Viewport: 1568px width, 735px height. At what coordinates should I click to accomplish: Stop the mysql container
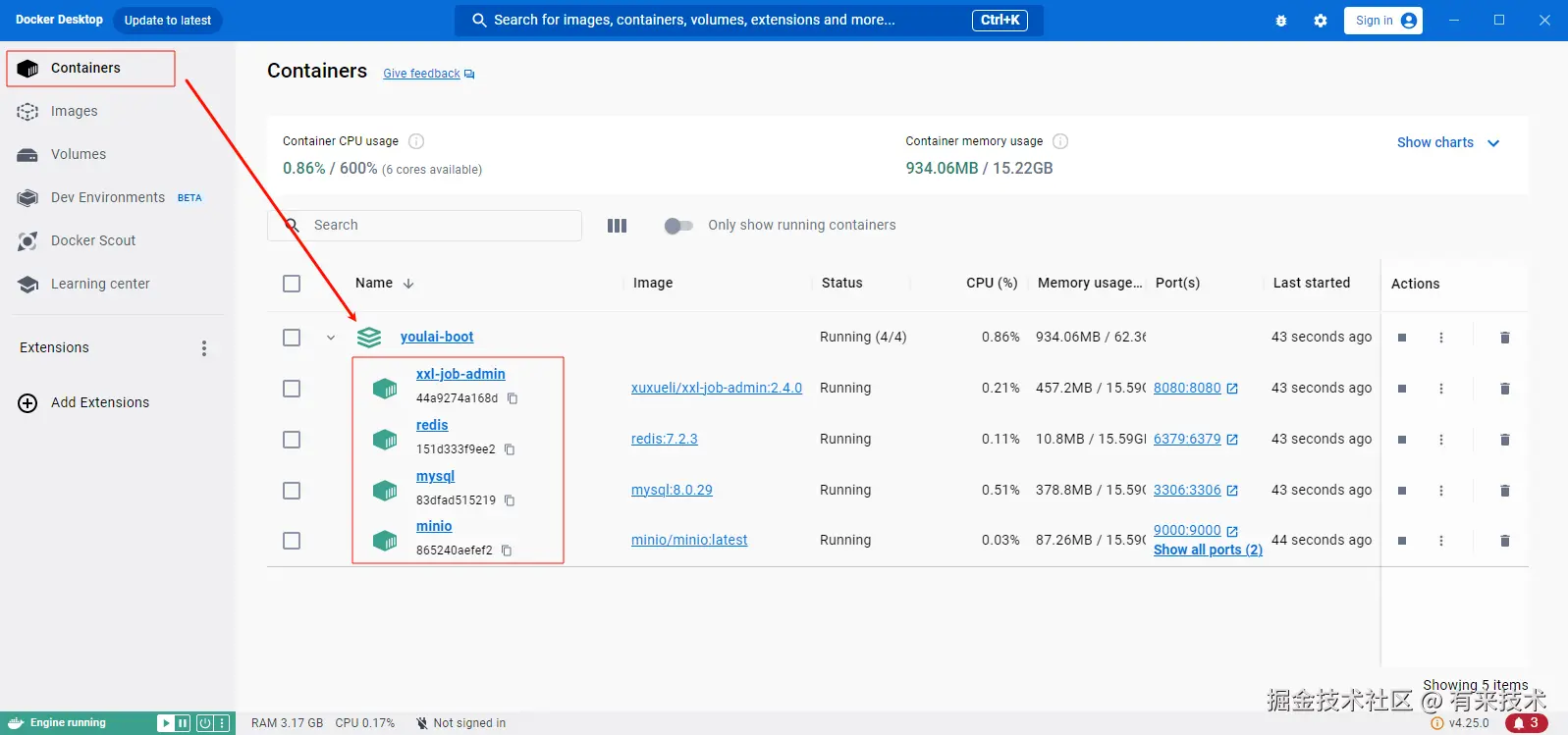click(1402, 491)
